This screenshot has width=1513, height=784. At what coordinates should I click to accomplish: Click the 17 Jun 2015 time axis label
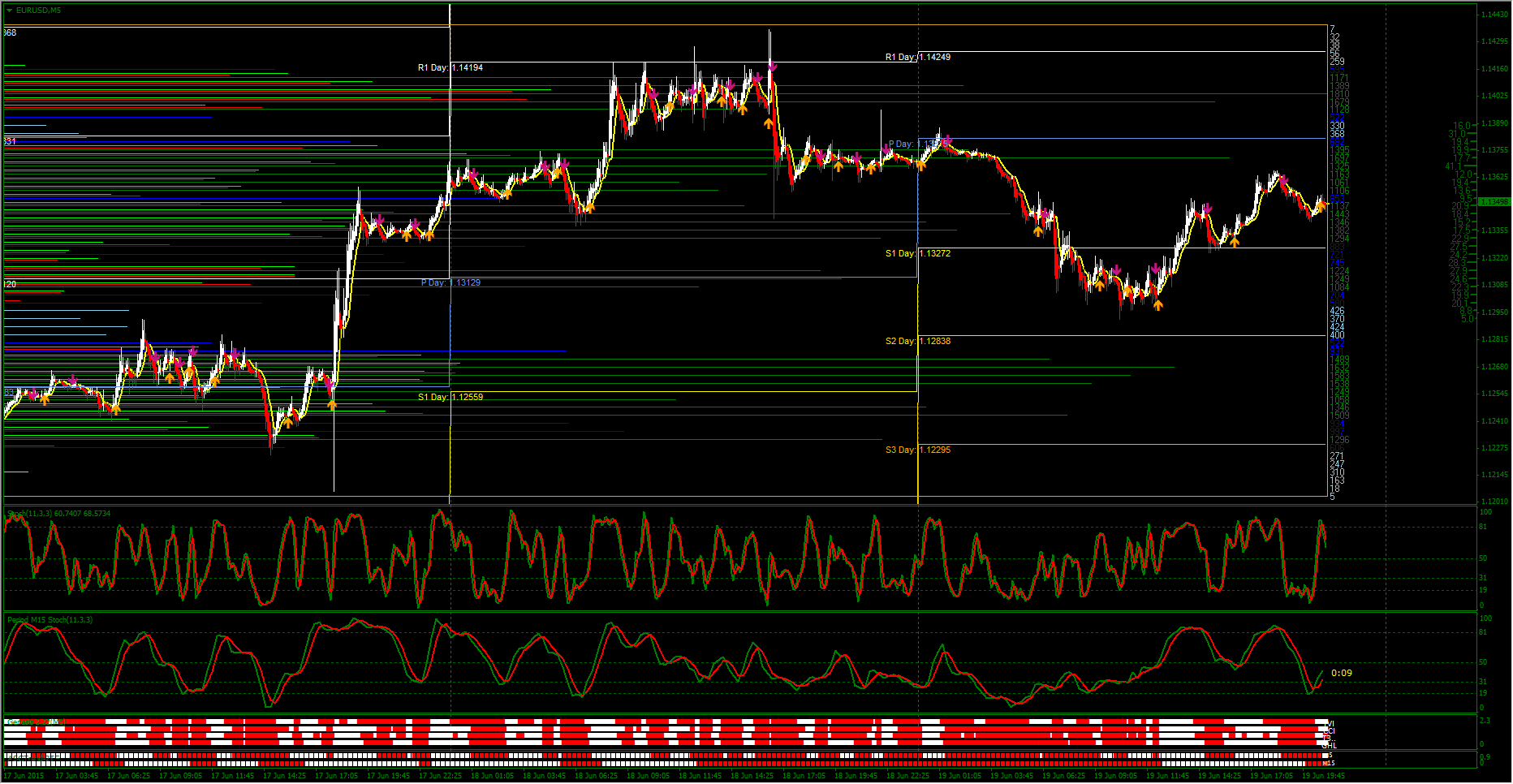coord(24,776)
